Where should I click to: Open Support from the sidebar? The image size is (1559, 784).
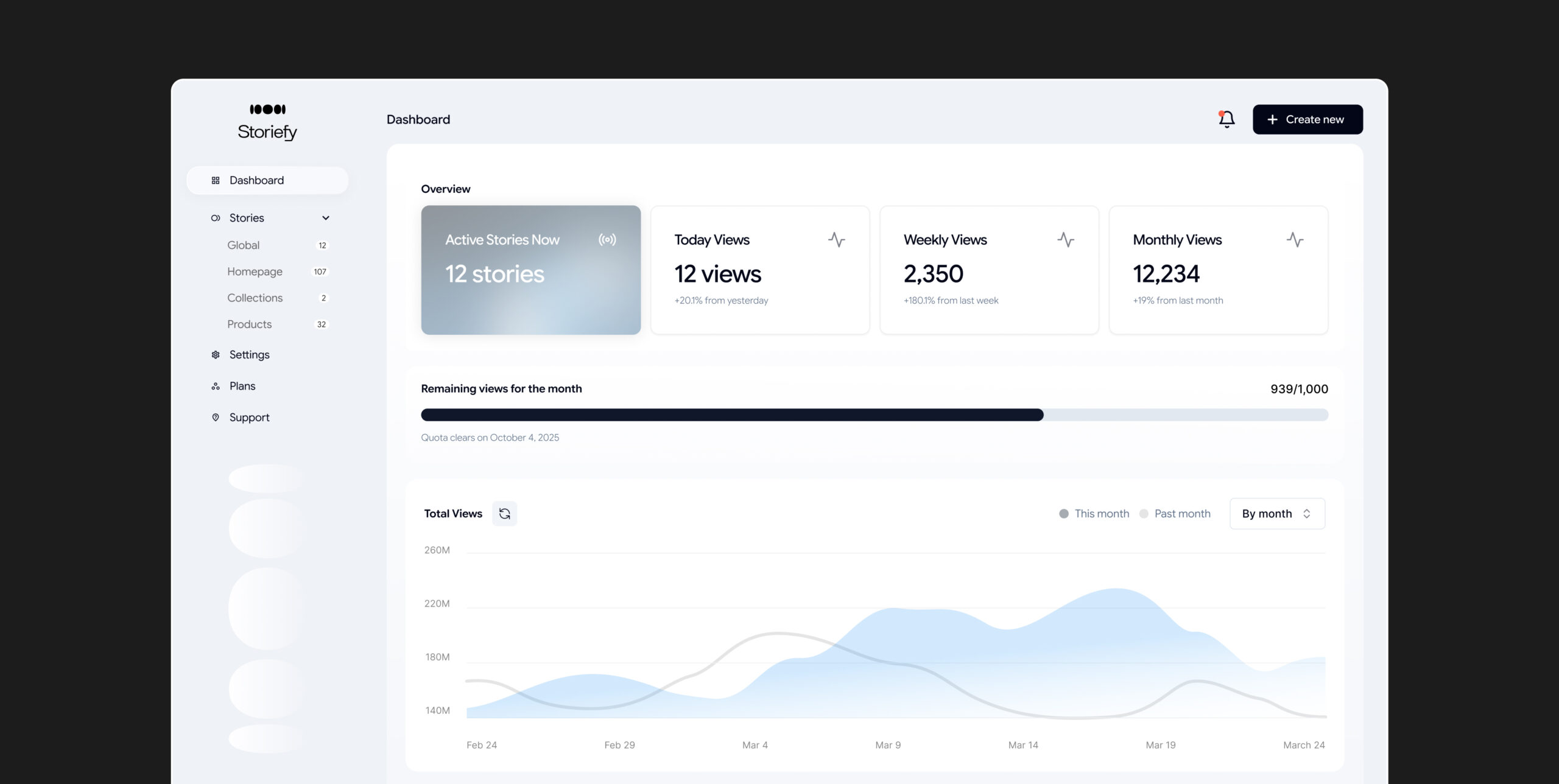click(x=249, y=418)
